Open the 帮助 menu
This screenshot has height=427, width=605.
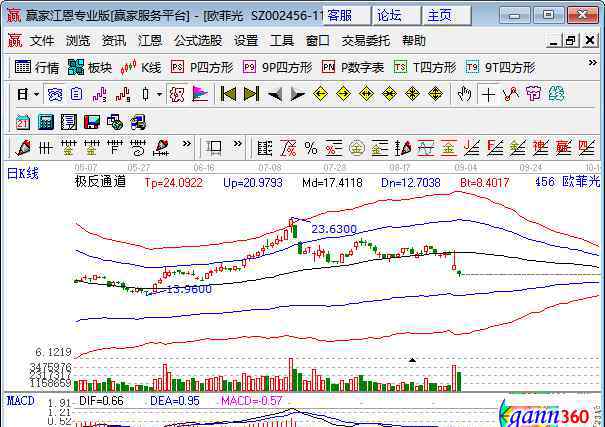414,41
